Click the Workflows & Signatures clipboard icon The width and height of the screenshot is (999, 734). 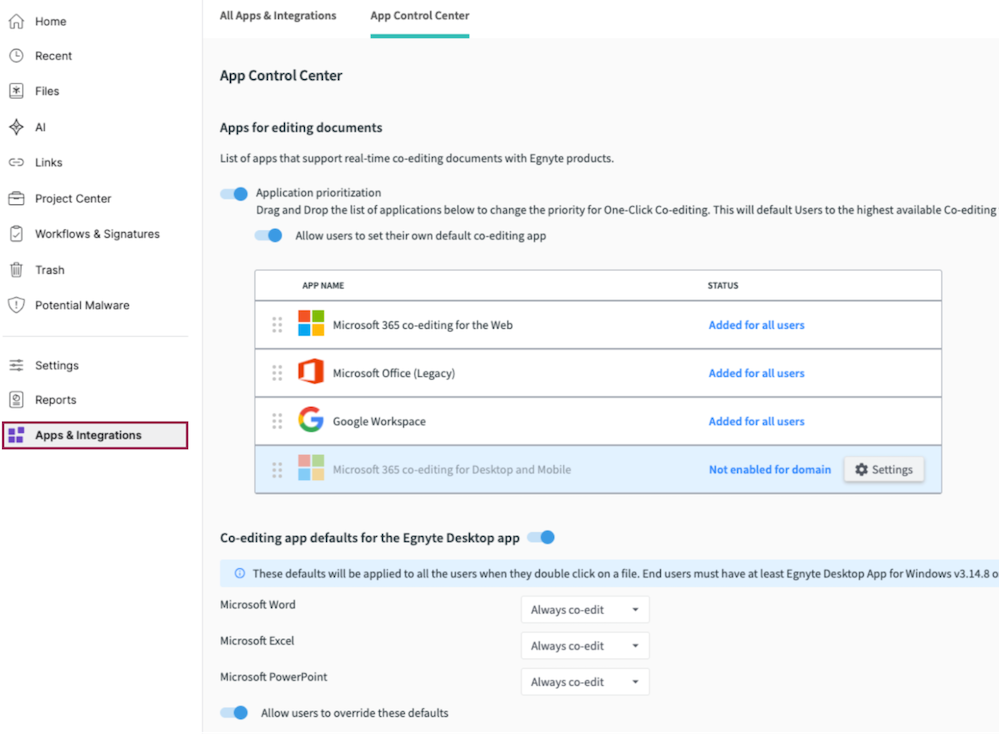coord(17,234)
